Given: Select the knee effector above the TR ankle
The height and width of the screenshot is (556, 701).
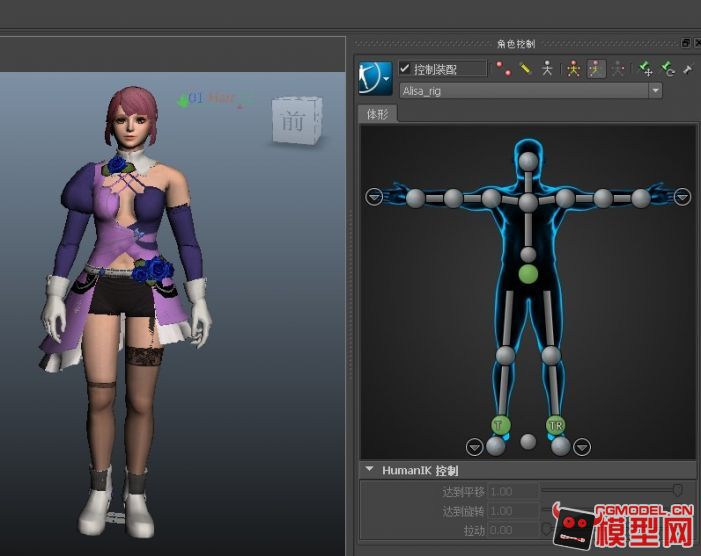Looking at the screenshot, I should [x=551, y=355].
